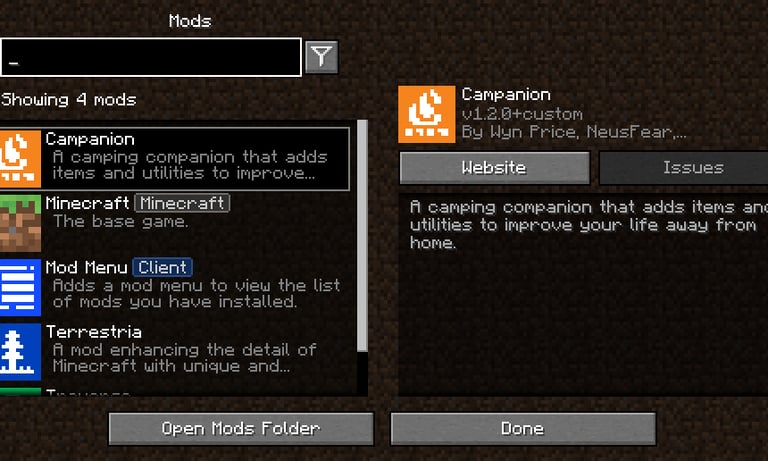Close the mods screen with Done
Viewport: 768px width, 461px height.
click(523, 429)
